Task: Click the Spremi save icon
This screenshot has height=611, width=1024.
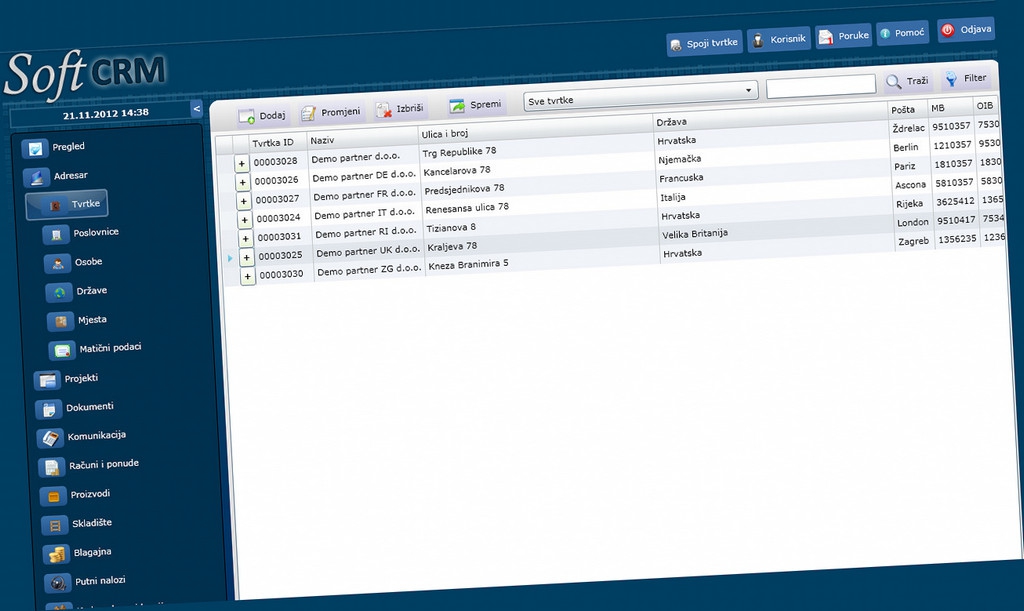Action: (x=457, y=106)
